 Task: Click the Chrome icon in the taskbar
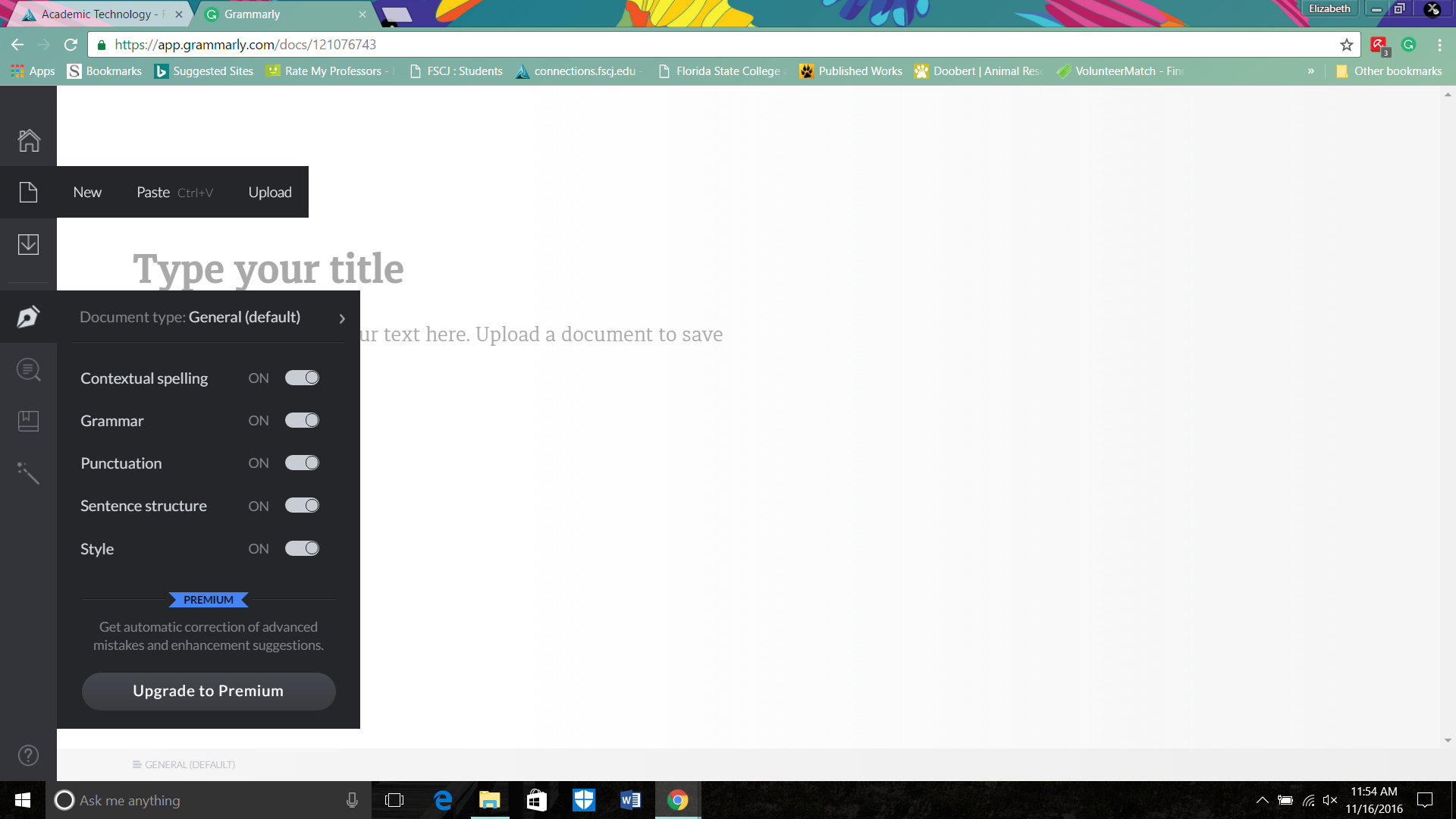(678, 800)
